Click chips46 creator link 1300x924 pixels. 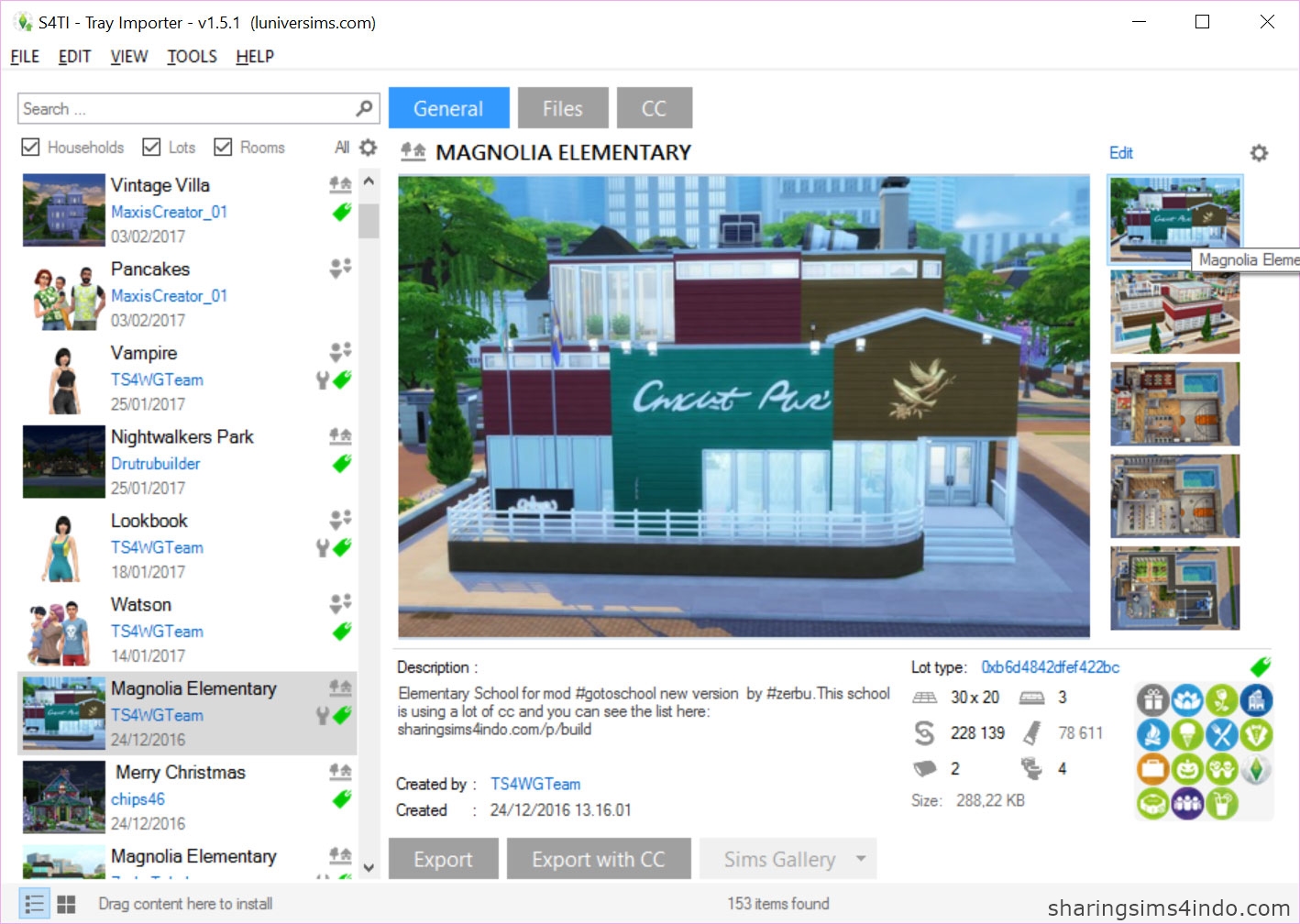coord(138,799)
